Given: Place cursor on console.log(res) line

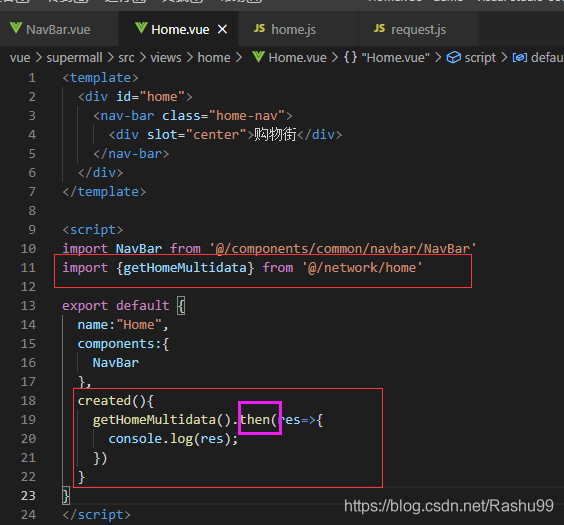Looking at the screenshot, I should (x=173, y=439).
